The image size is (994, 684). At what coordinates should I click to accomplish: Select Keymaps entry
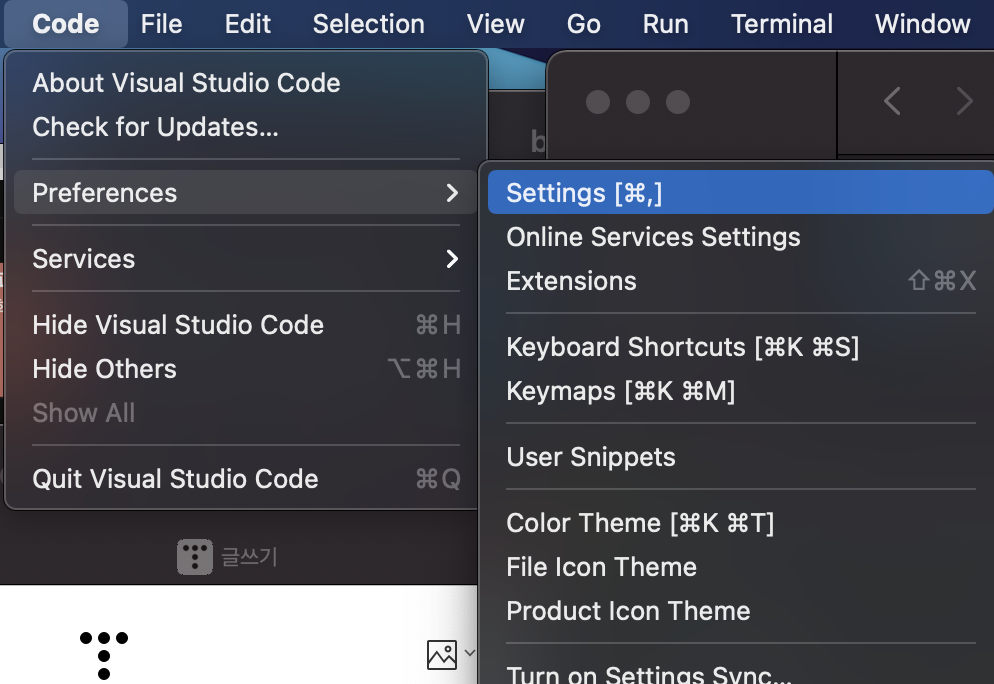pos(740,390)
